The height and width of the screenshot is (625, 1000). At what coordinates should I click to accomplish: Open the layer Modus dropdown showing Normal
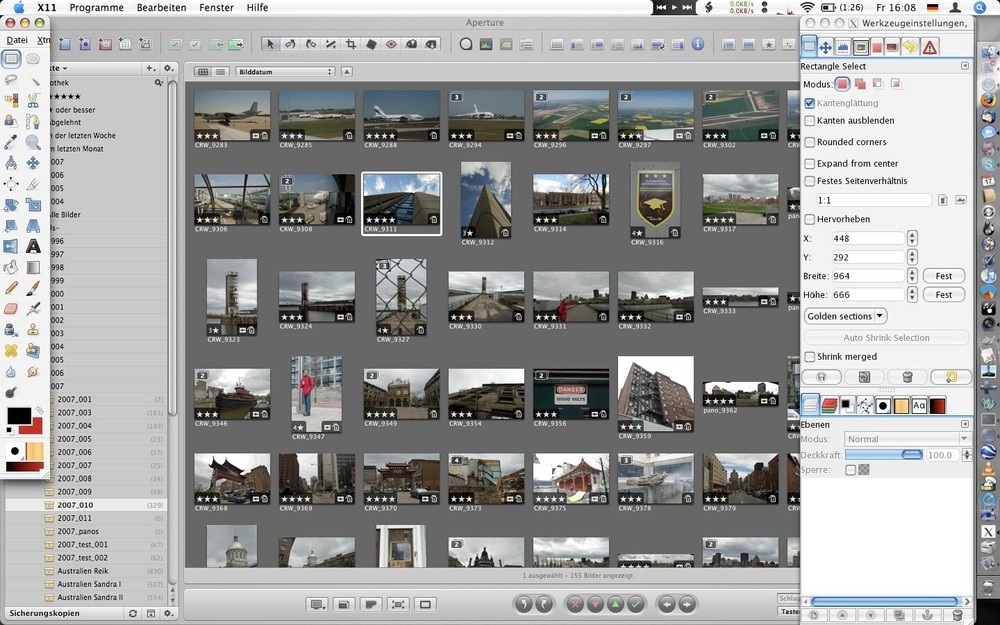coord(905,438)
